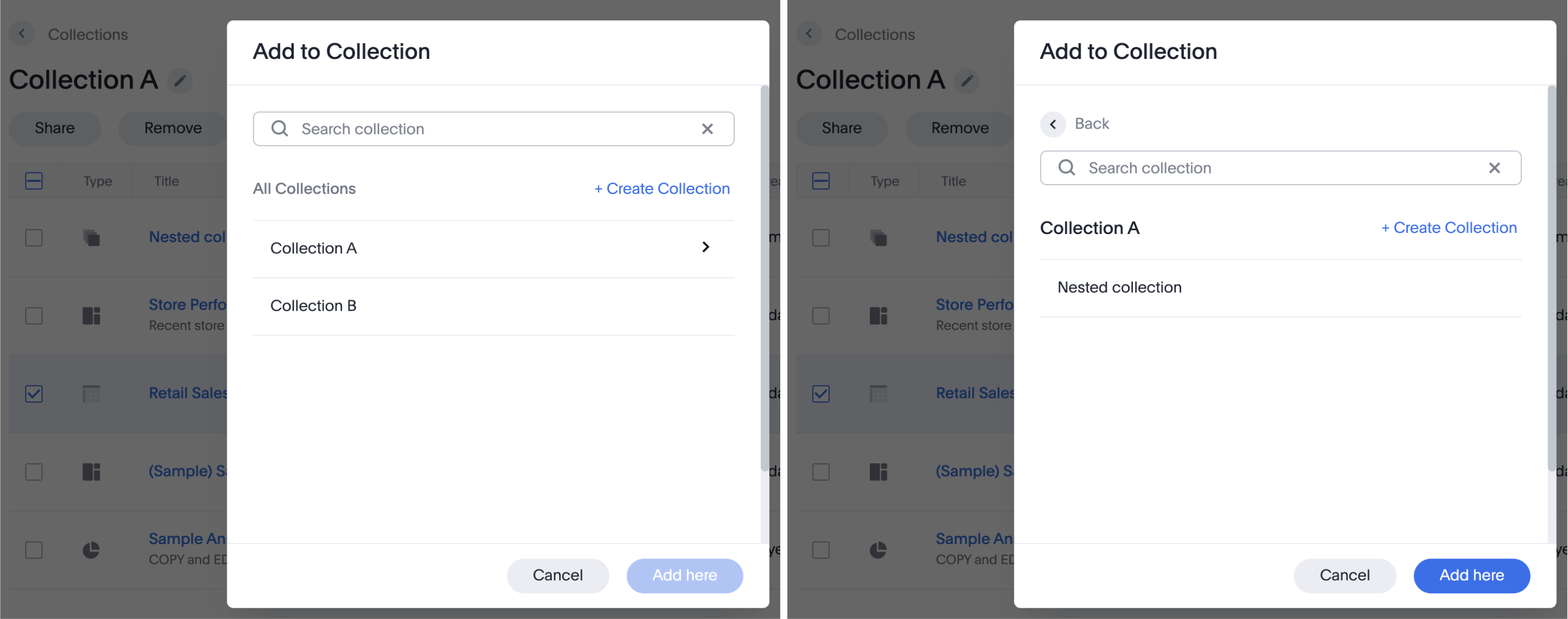Click the magnifier icon in the All Collections dialog

coord(279,129)
